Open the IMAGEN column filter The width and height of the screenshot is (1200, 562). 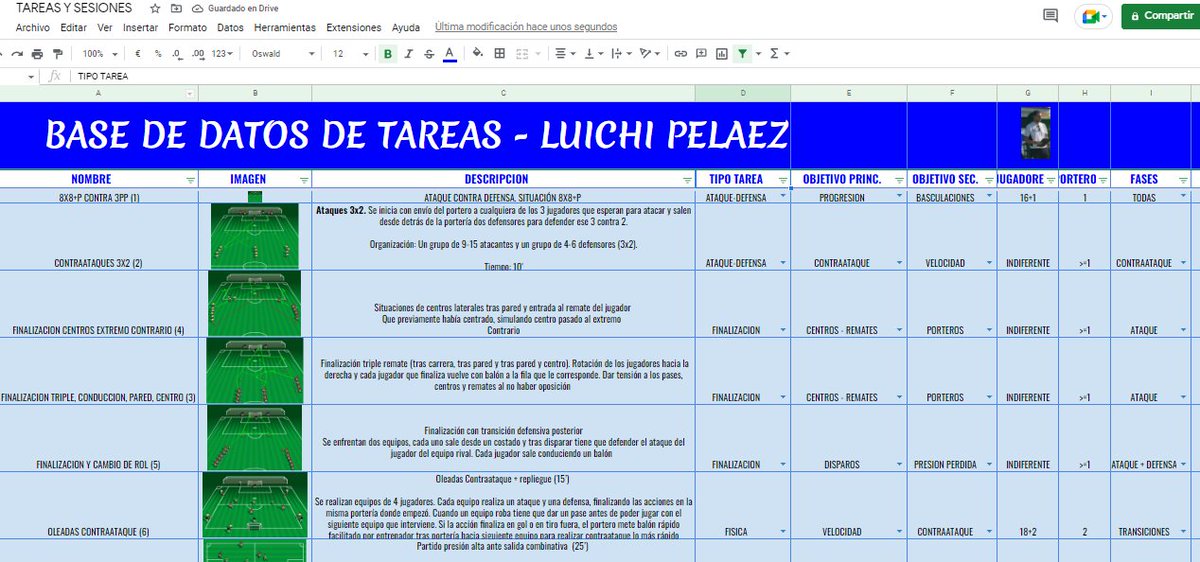click(304, 180)
